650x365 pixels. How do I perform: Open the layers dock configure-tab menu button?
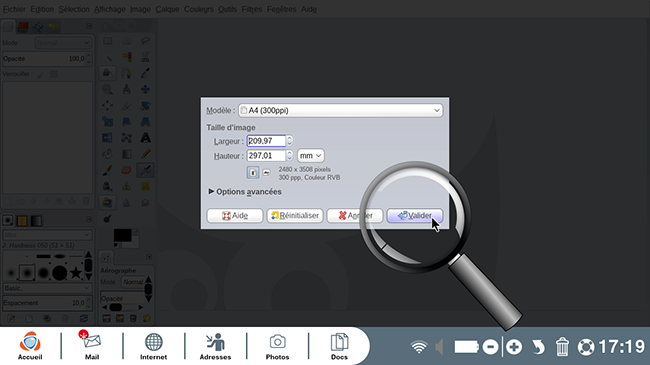89,26
